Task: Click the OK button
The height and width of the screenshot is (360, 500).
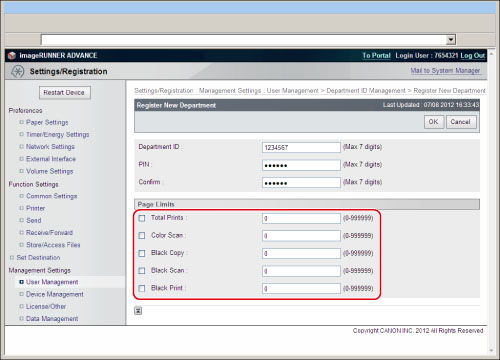Action: 434,122
